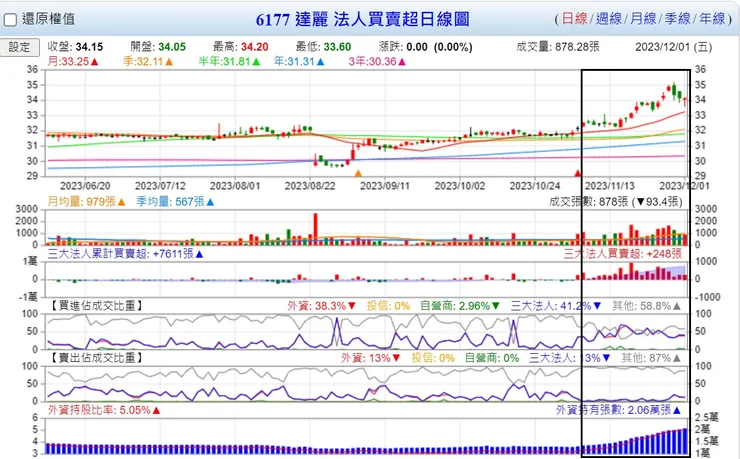Click the 月均量: 979張 label
740x459 pixels.
[86, 201]
